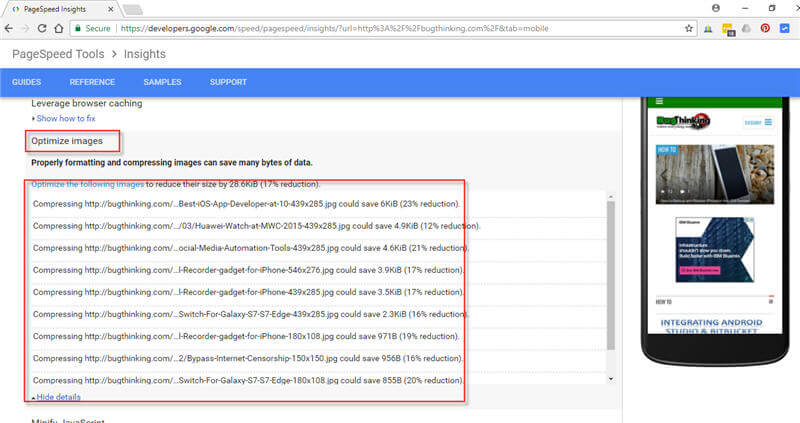Click the IBM Bluemix ad in the preview

714,250
